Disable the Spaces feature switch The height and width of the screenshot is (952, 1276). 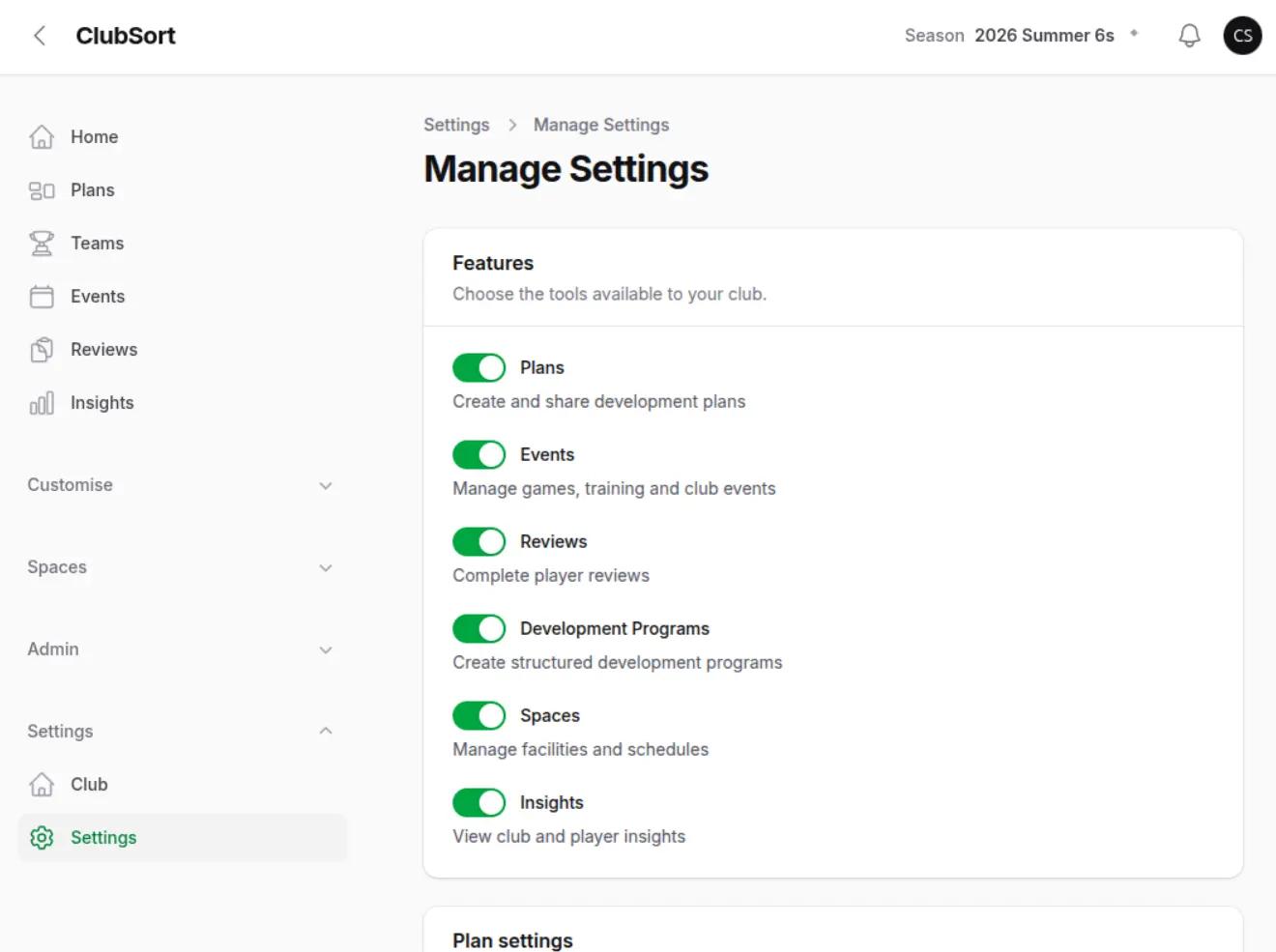[479, 715]
